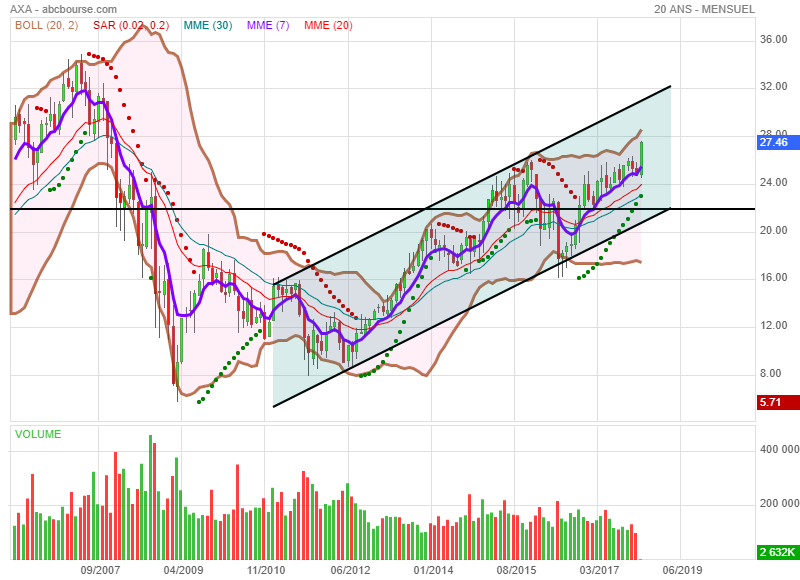Click the 400 000 volume axis label
Image resolution: width=800 pixels, height=580 pixels.
pos(780,449)
